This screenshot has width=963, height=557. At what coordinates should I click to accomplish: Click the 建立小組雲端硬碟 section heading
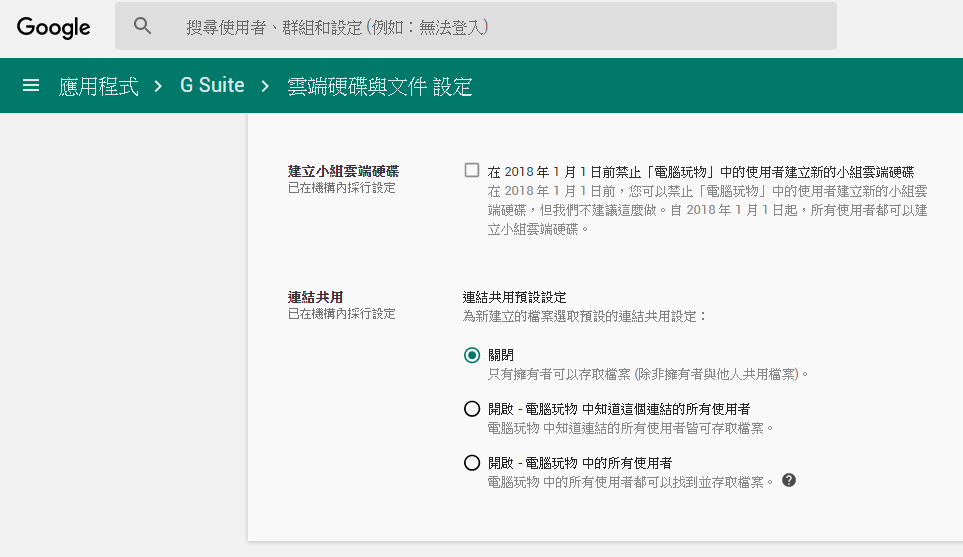point(343,171)
